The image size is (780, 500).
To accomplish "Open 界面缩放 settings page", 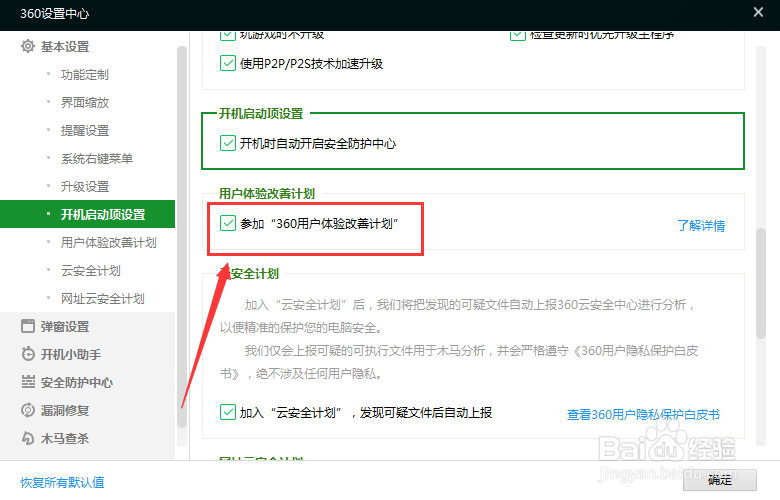I will (85, 102).
